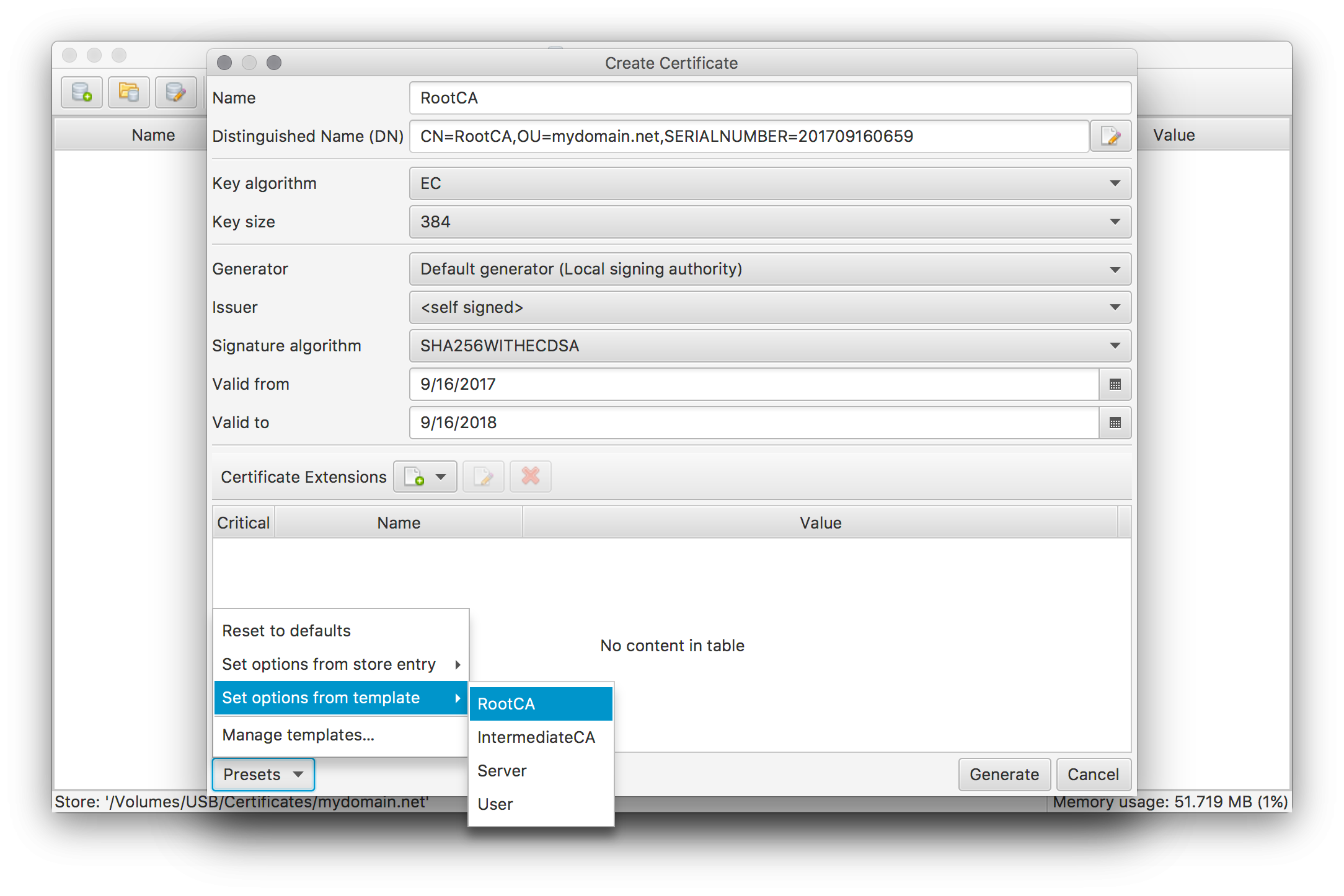Open the Generator dropdown
The image size is (1344, 896).
[x=771, y=269]
